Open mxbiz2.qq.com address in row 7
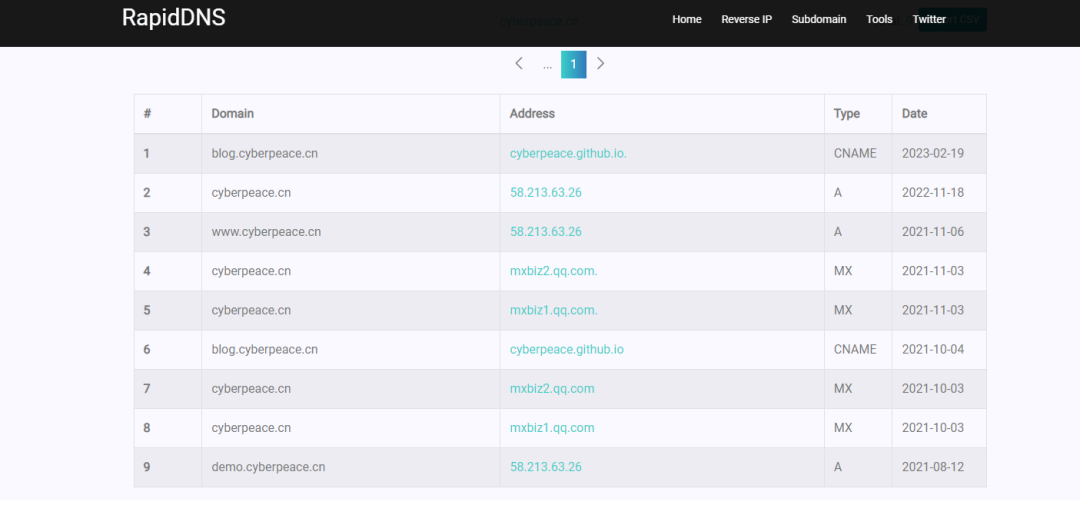This screenshot has width=1080, height=515. click(552, 388)
